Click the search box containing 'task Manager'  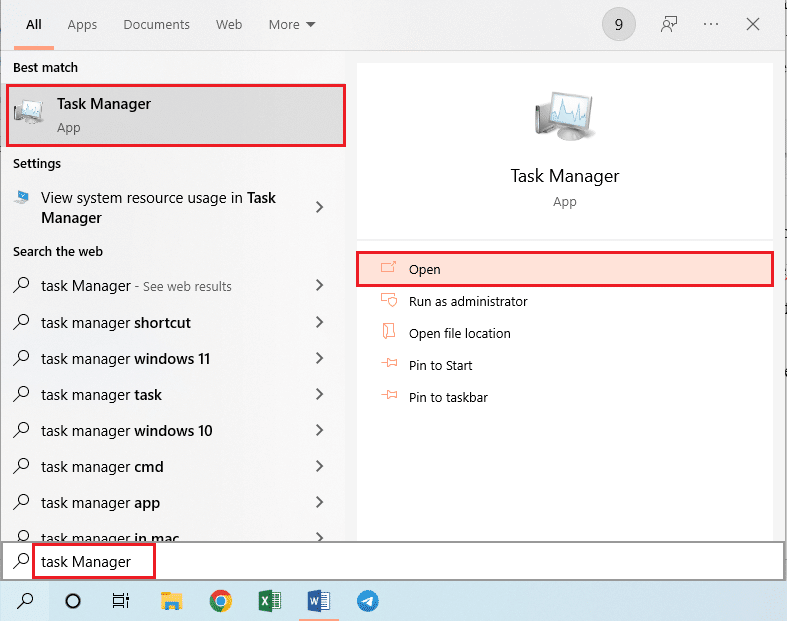tap(400, 562)
